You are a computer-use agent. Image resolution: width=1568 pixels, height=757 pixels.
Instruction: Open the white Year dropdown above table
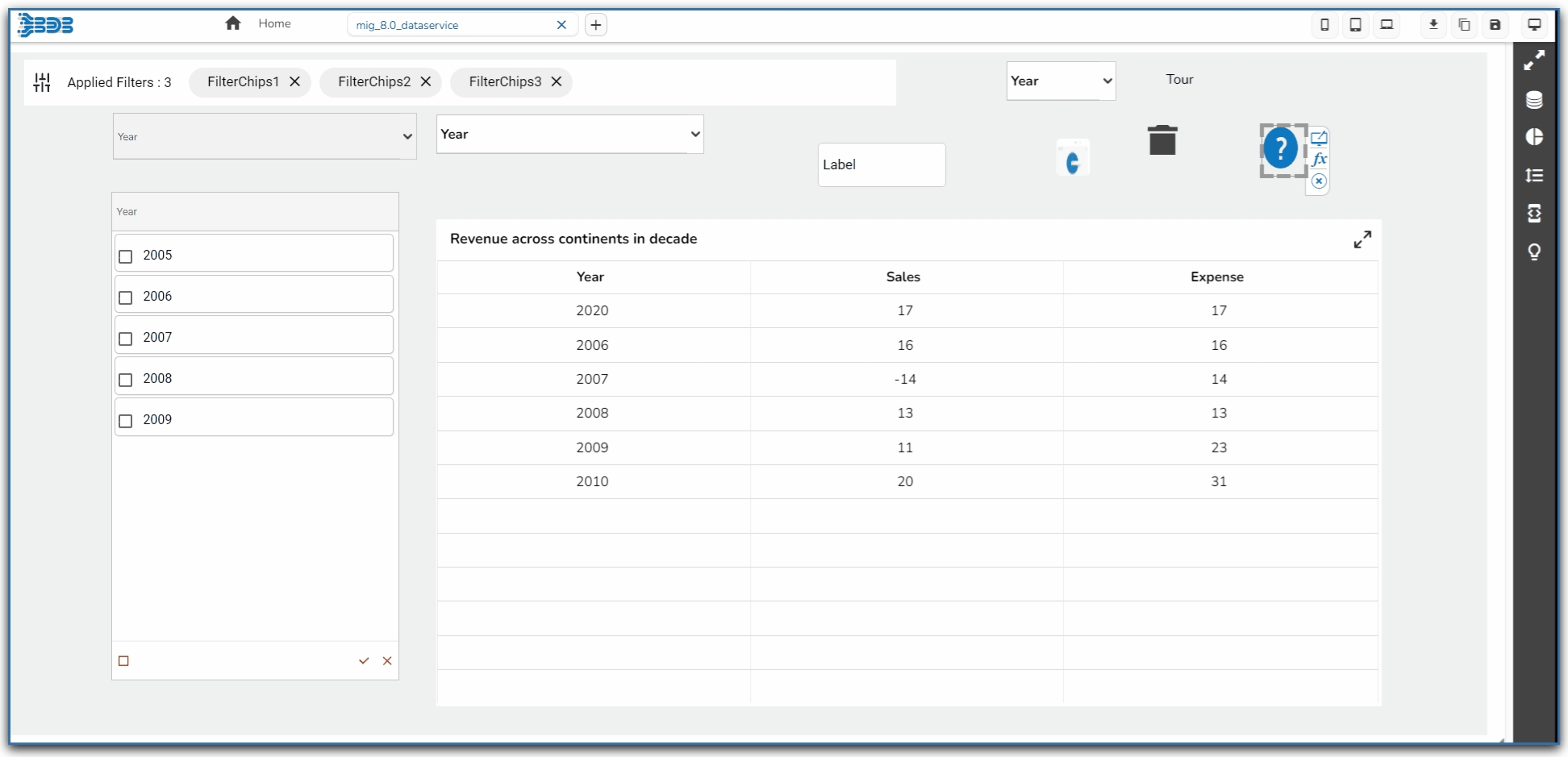(569, 134)
